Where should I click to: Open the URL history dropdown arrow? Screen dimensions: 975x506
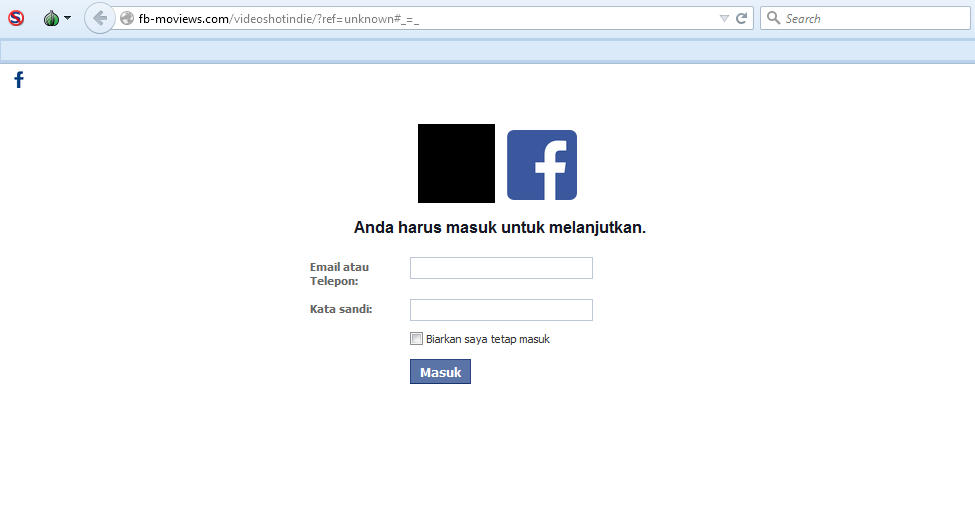724,18
